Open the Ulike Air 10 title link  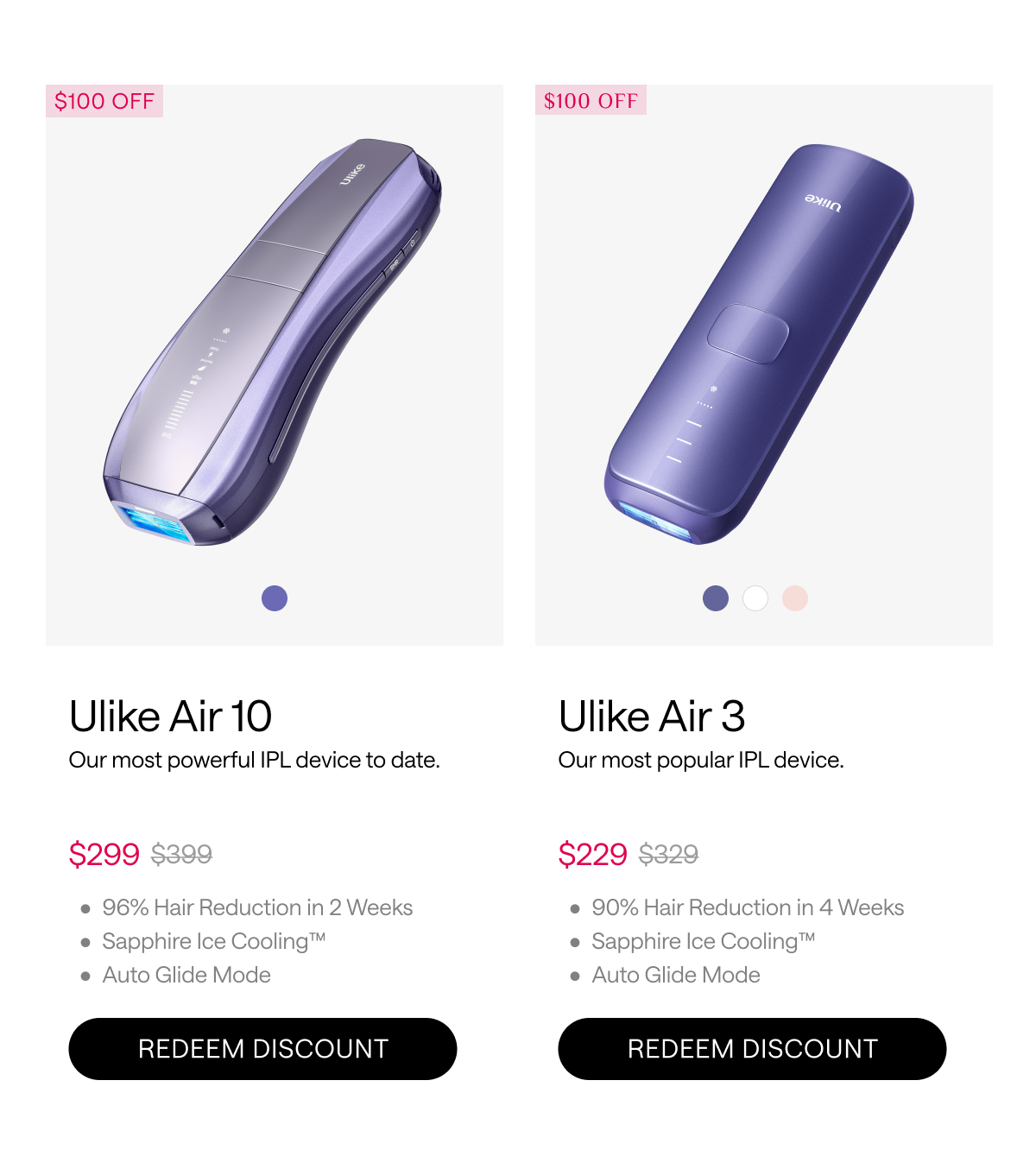171,717
